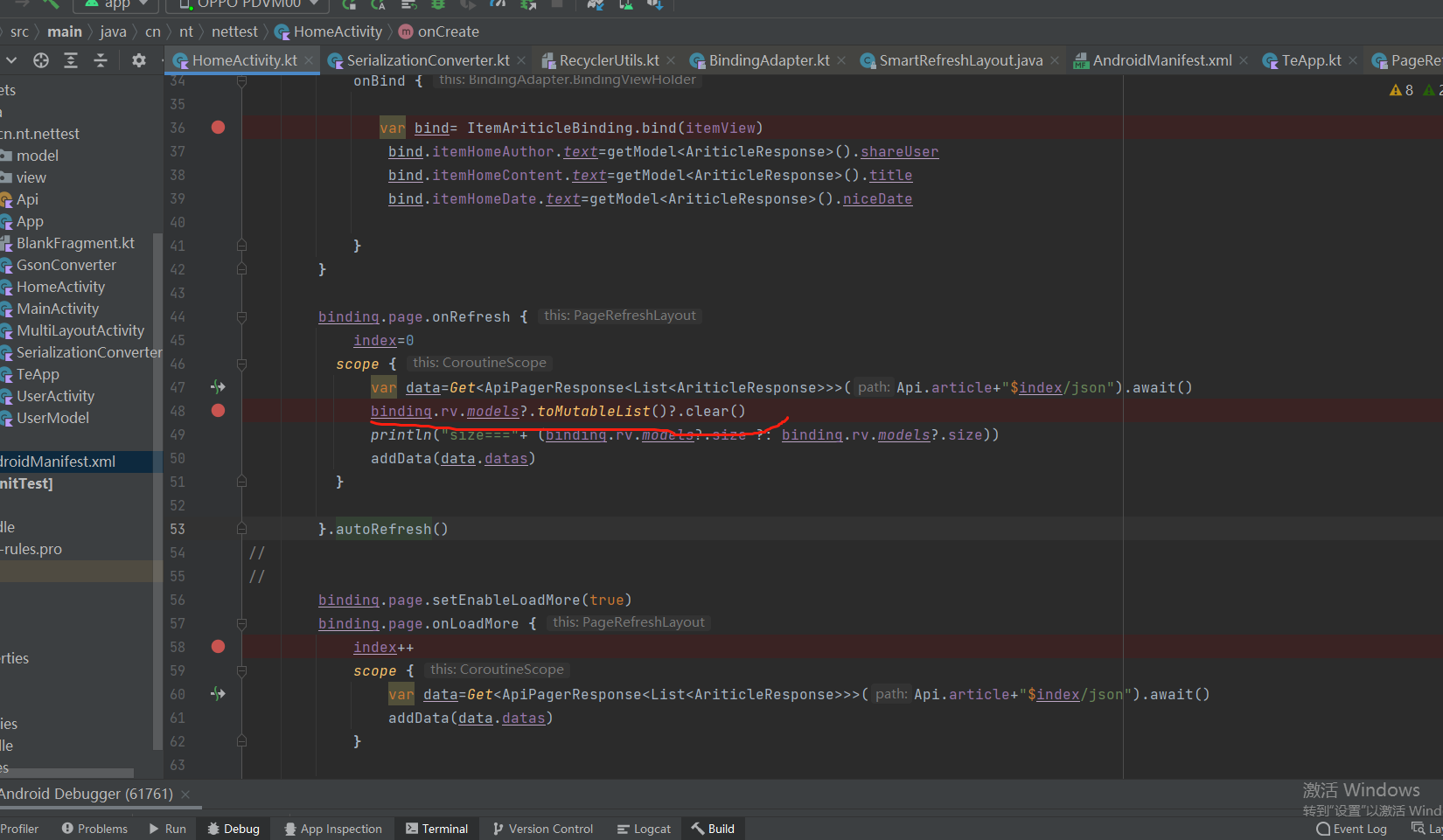Open the Build tool window

(x=713, y=829)
